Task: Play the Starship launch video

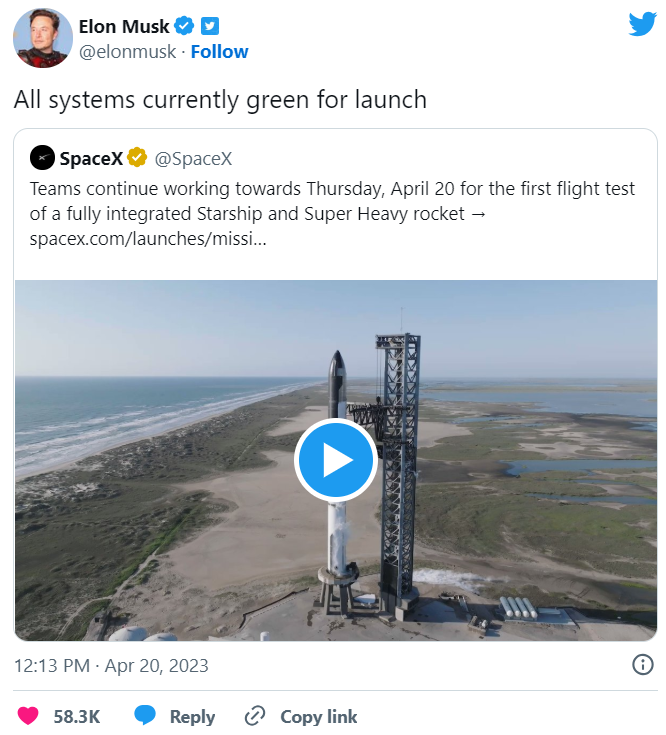Action: pos(335,460)
